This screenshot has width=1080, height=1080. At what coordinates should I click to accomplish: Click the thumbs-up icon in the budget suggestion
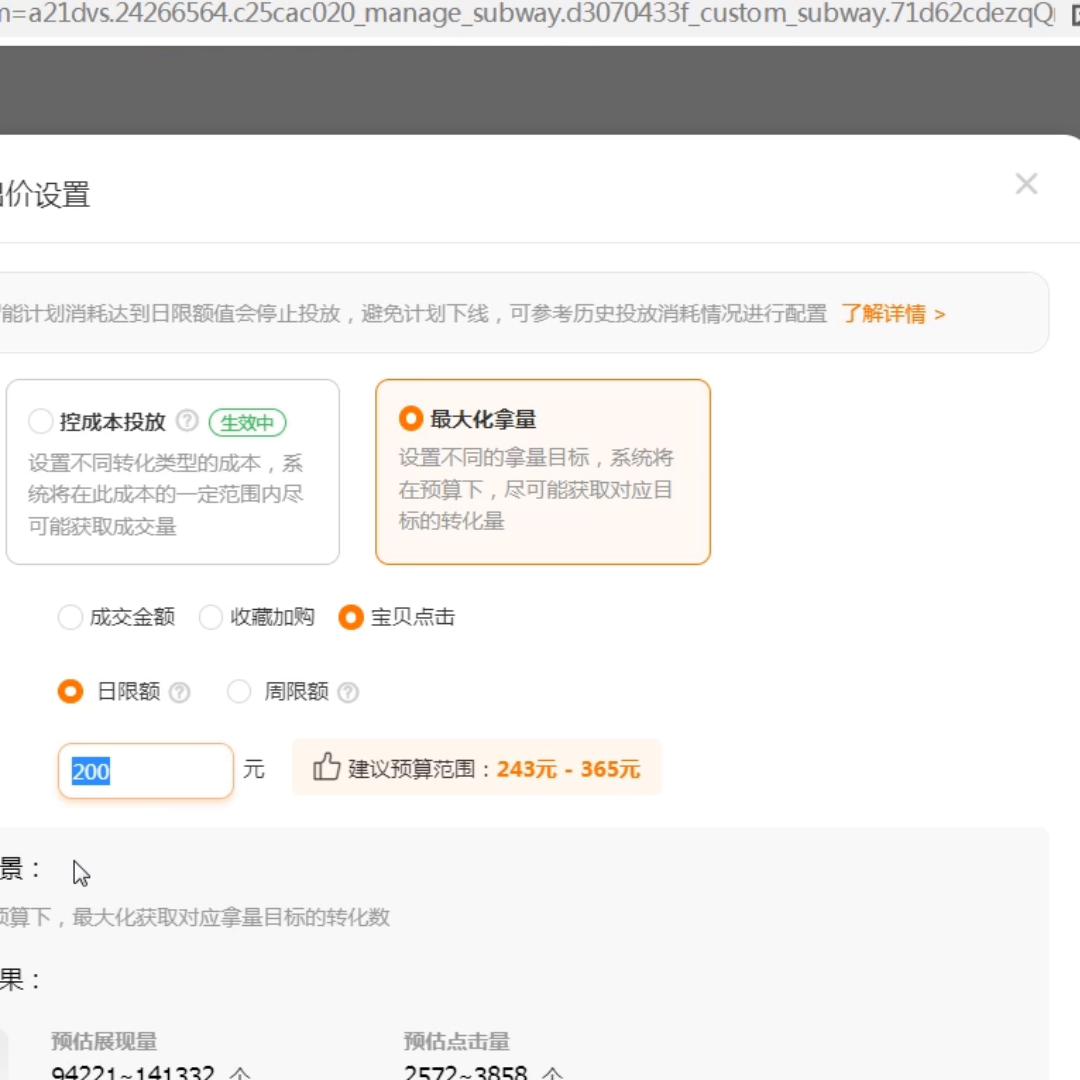[x=325, y=768]
